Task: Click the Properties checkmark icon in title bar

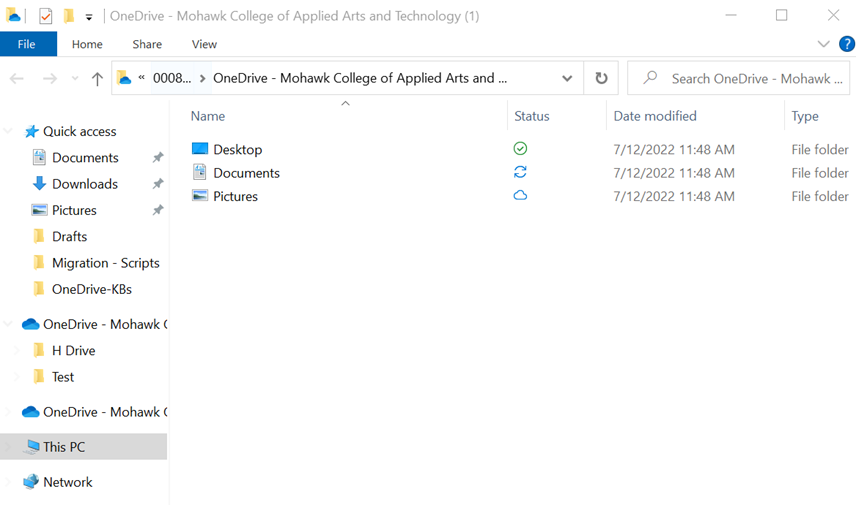Action: click(x=45, y=16)
